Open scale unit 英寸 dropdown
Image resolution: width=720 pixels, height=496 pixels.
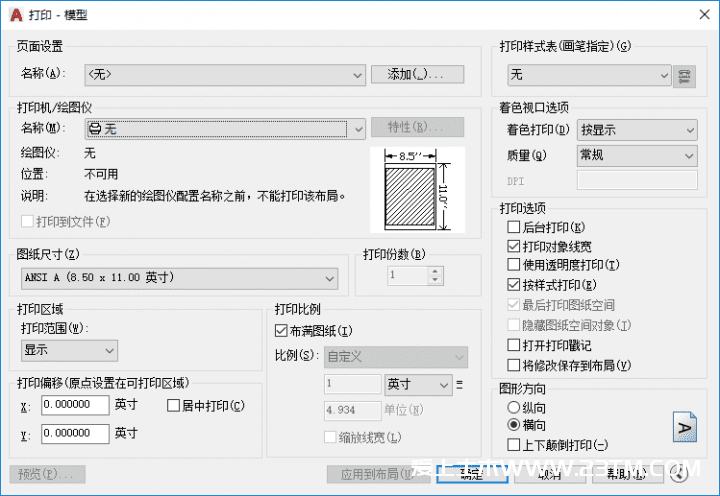pos(418,385)
